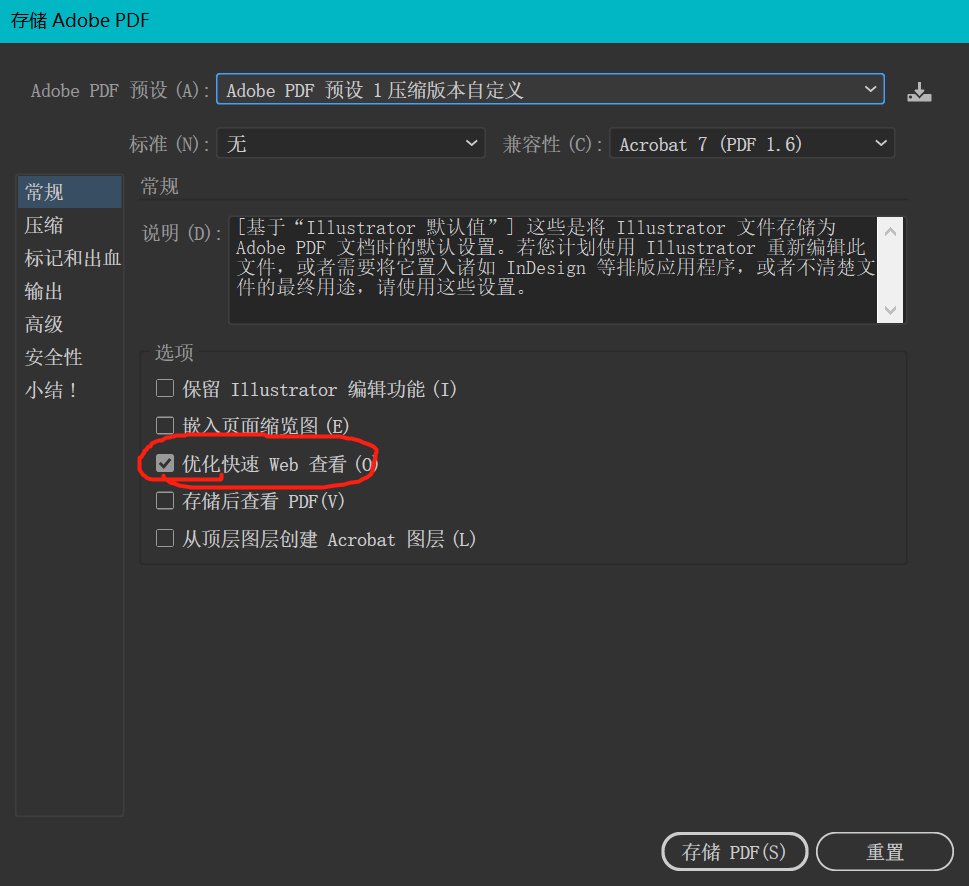Check 从顶层图层创建 Acrobat 图层
Viewport: 969px width, 886px height.
click(165, 538)
